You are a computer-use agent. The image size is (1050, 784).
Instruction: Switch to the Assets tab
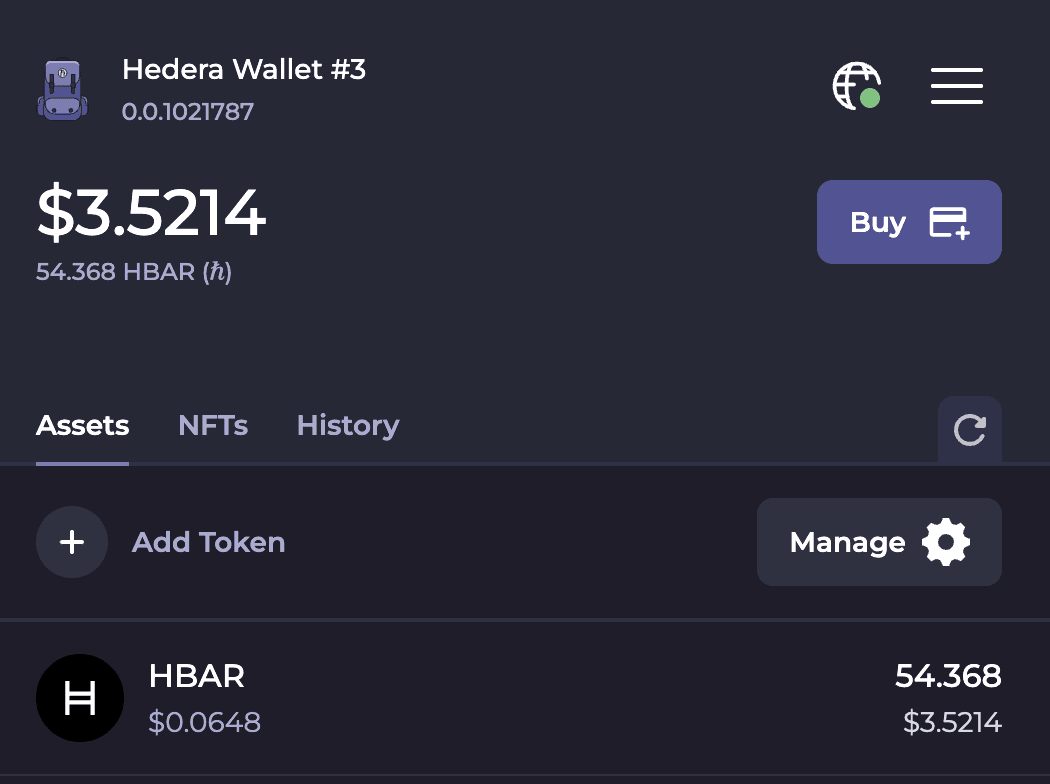[82, 426]
